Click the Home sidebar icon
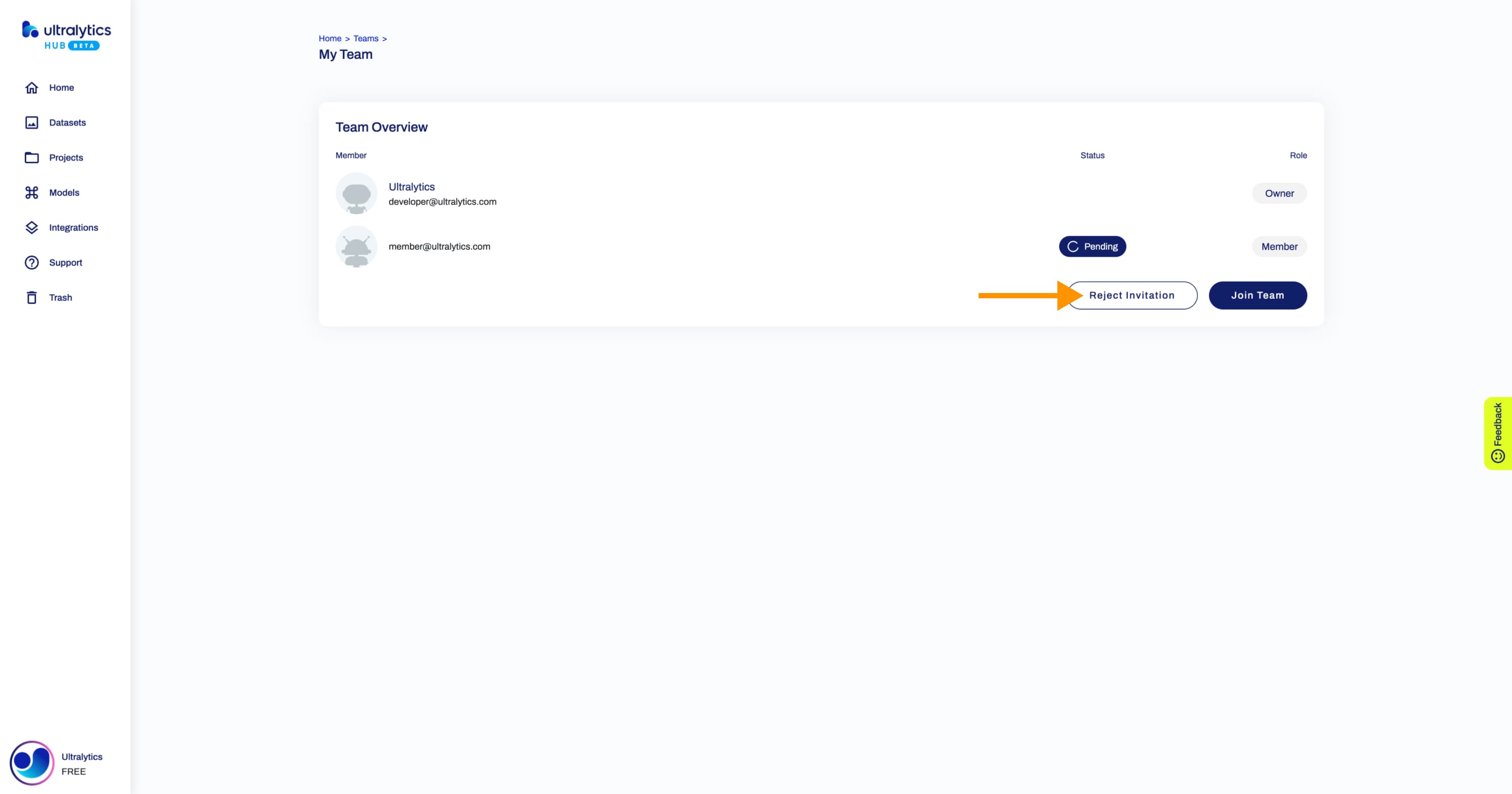This screenshot has height=794, width=1512. (x=31, y=87)
